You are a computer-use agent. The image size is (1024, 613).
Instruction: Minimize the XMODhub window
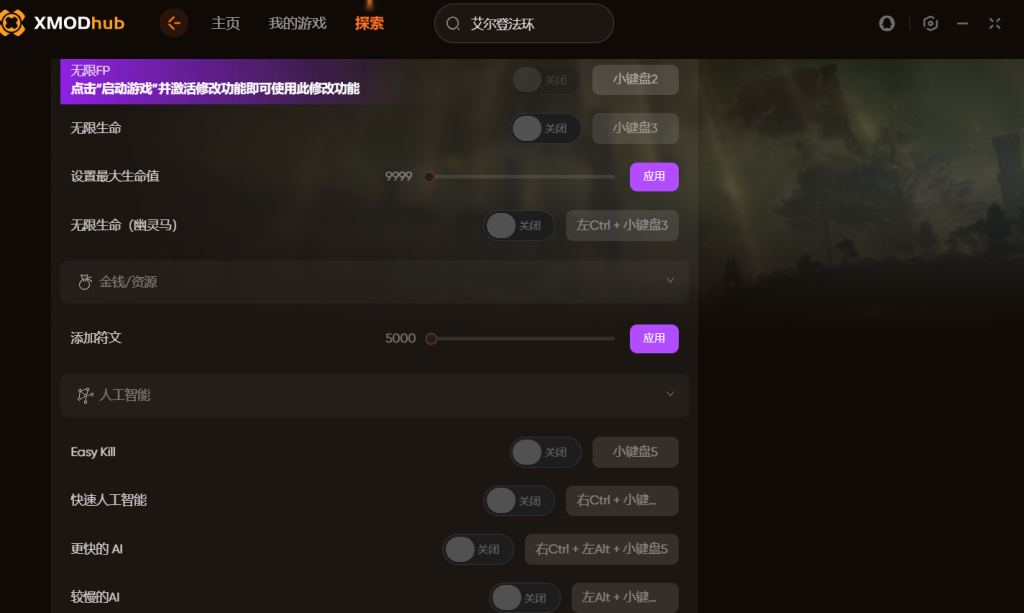[x=962, y=24]
